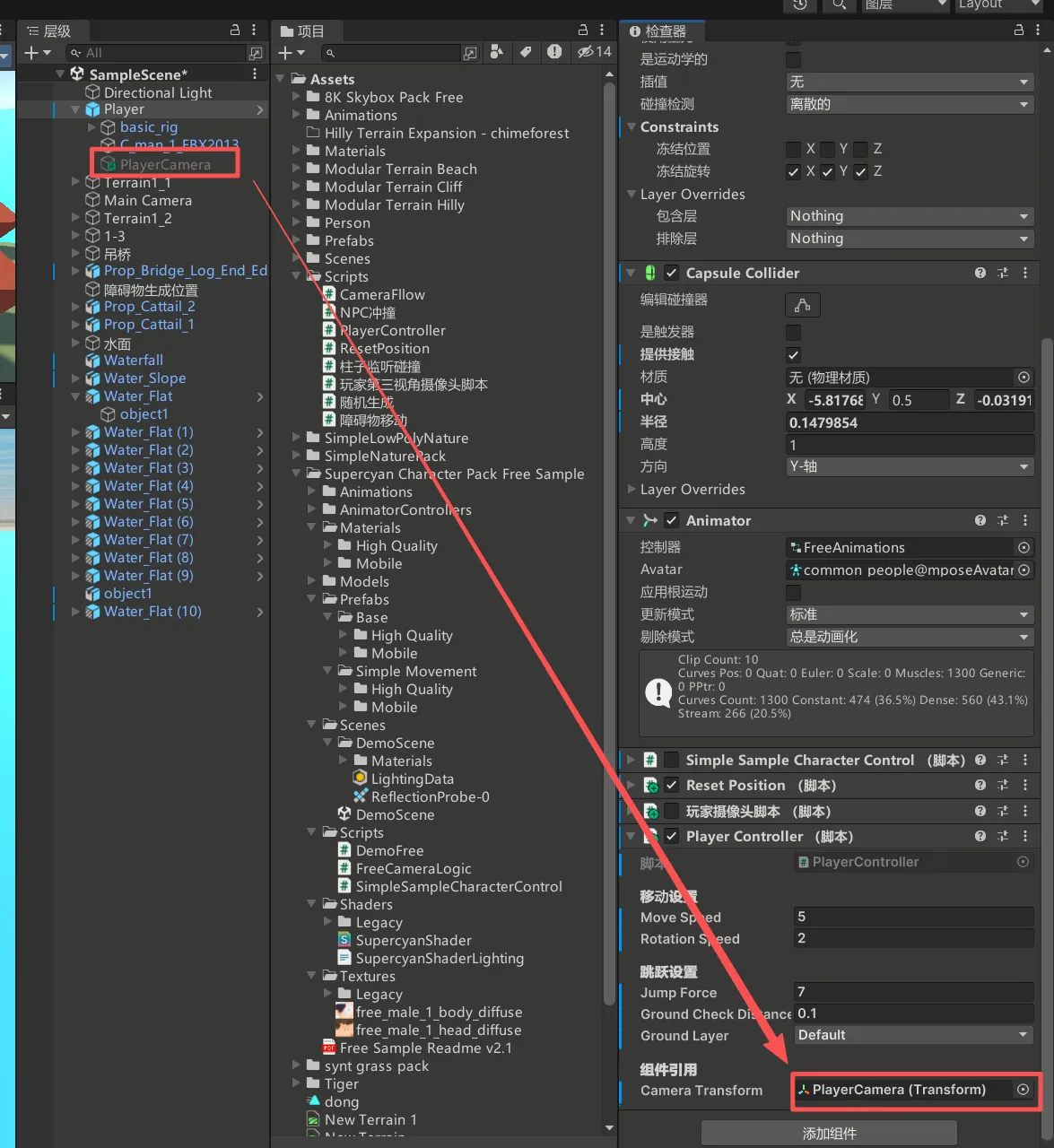Lock the 项目 (Project) panel
This screenshot has height=1148, width=1054.
pyautogui.click(x=583, y=30)
